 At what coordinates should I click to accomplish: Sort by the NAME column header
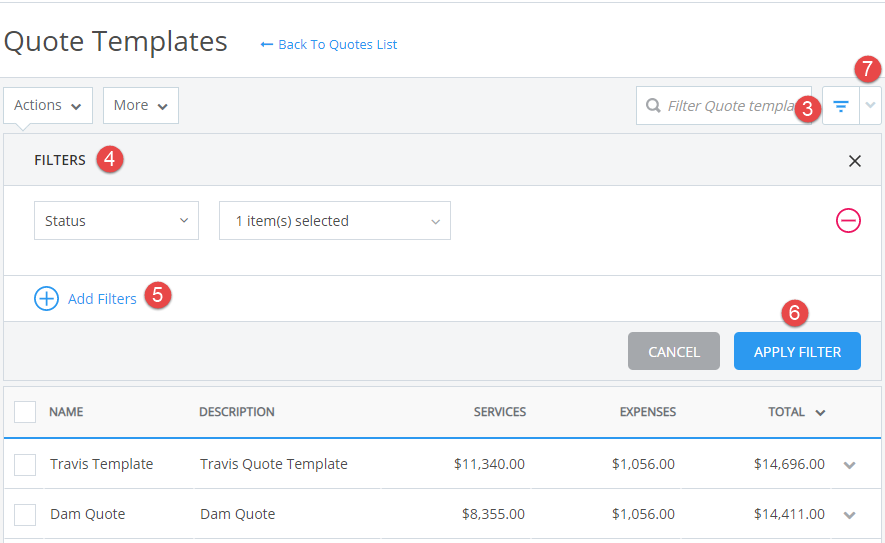coord(66,412)
